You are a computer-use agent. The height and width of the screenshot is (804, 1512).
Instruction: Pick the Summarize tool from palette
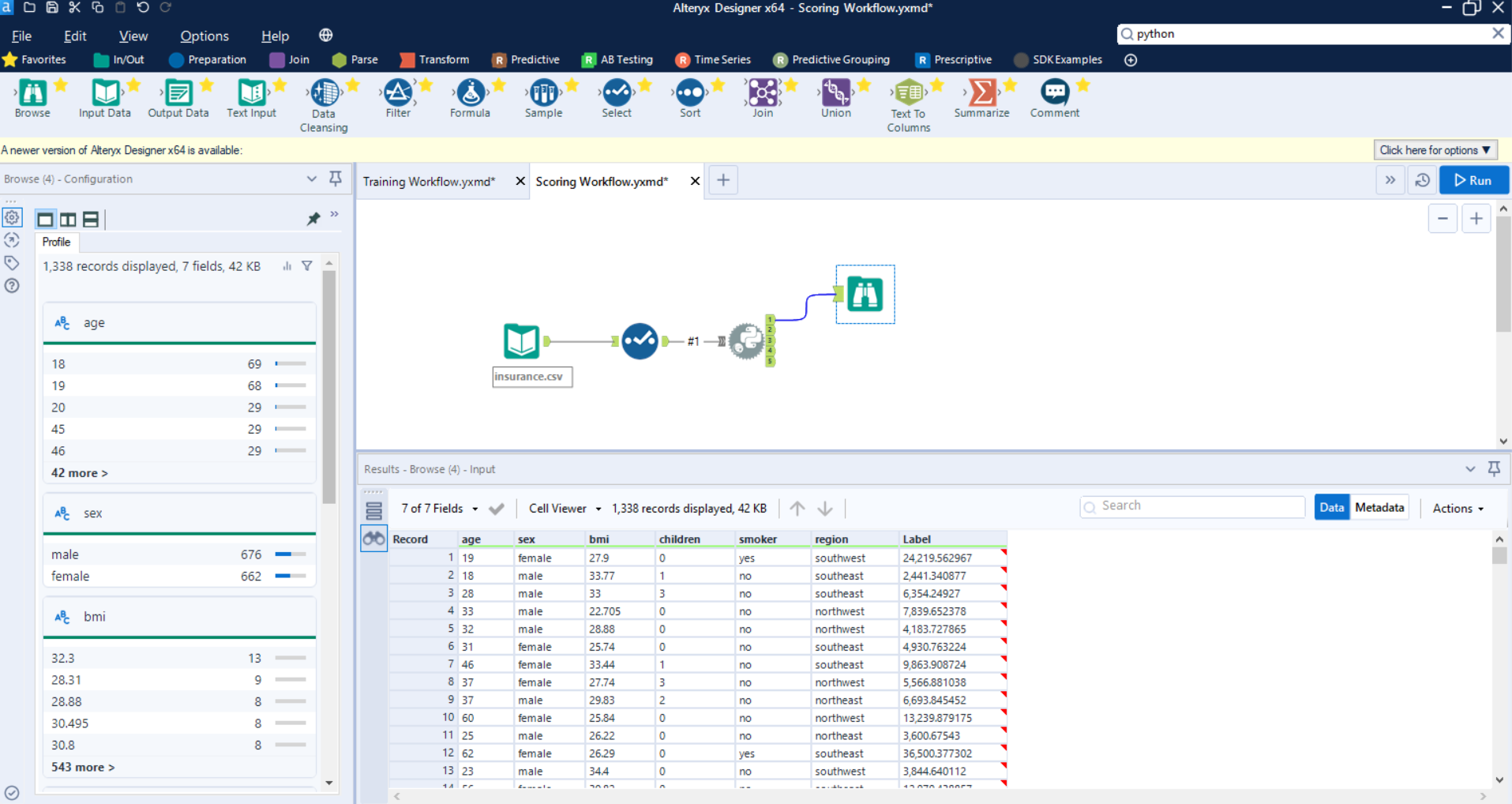point(981,93)
